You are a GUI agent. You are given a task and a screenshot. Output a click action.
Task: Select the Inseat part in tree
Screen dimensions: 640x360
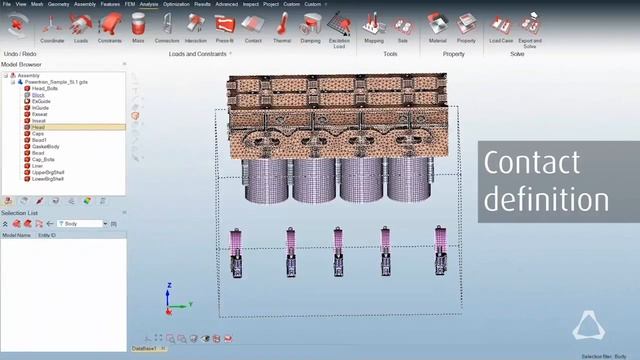tap(39, 120)
